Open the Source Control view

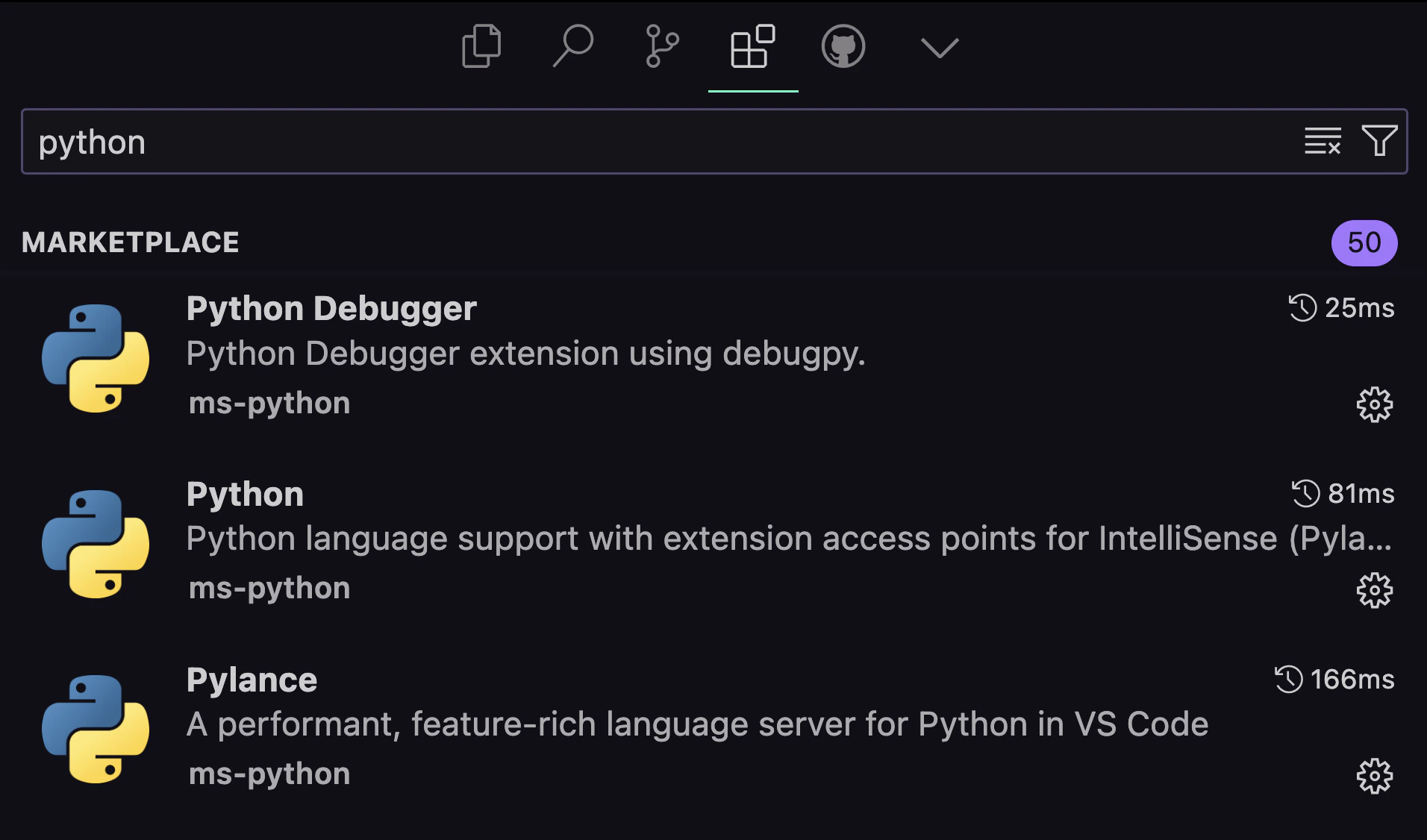coord(662,46)
